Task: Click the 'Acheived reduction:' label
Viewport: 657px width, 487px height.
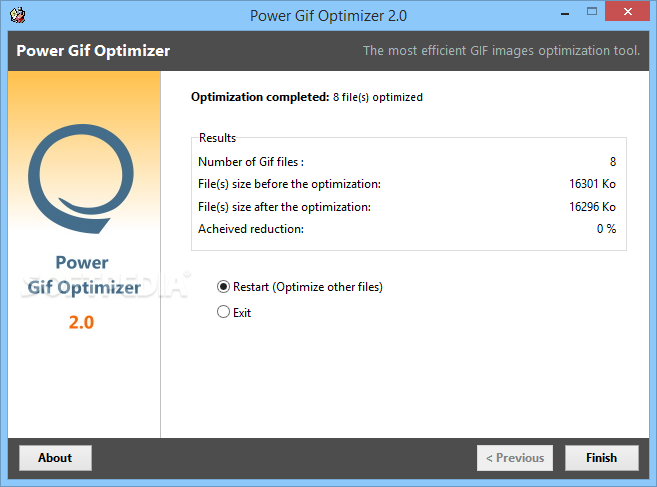Action: tap(251, 229)
